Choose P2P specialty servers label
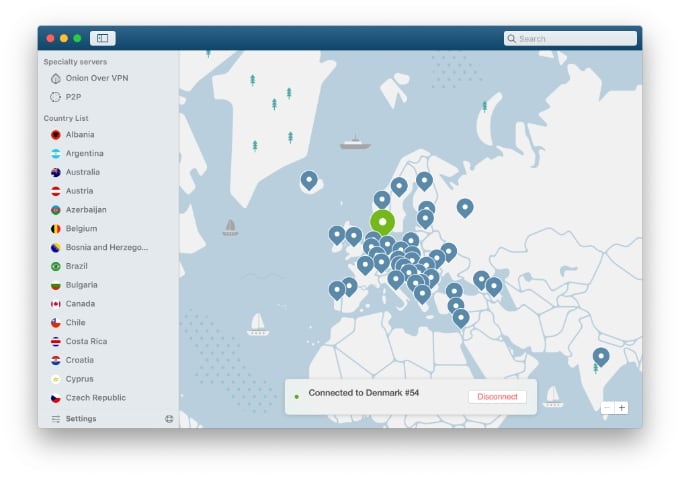 pos(73,97)
